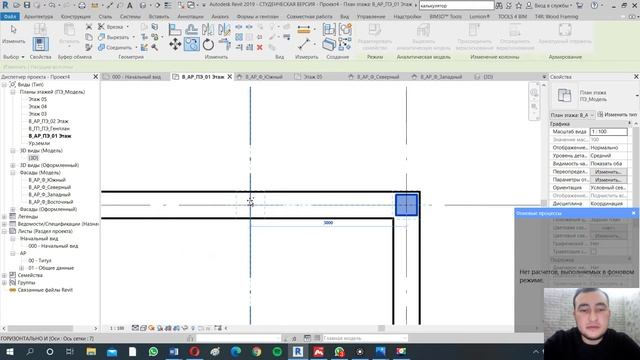This screenshot has width=640, height=360.
Task: Open the view scale 1:100 field in Properties
Action: 608,132
